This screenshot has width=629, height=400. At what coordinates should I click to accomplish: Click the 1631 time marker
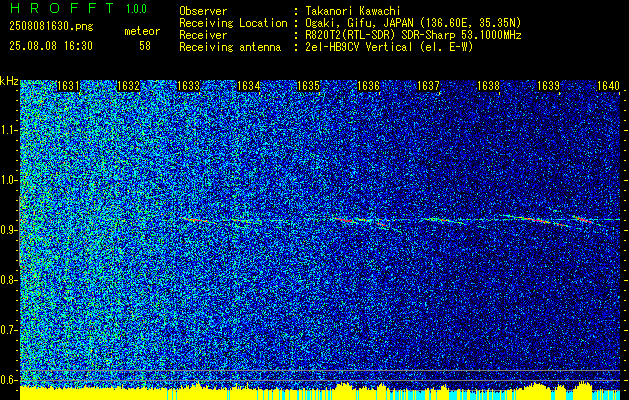pyautogui.click(x=68, y=86)
